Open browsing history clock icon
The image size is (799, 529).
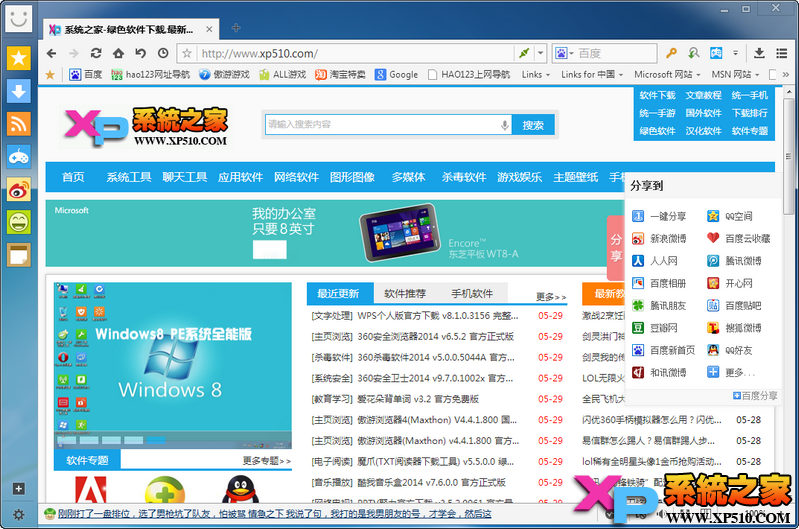pyautogui.click(x=163, y=53)
